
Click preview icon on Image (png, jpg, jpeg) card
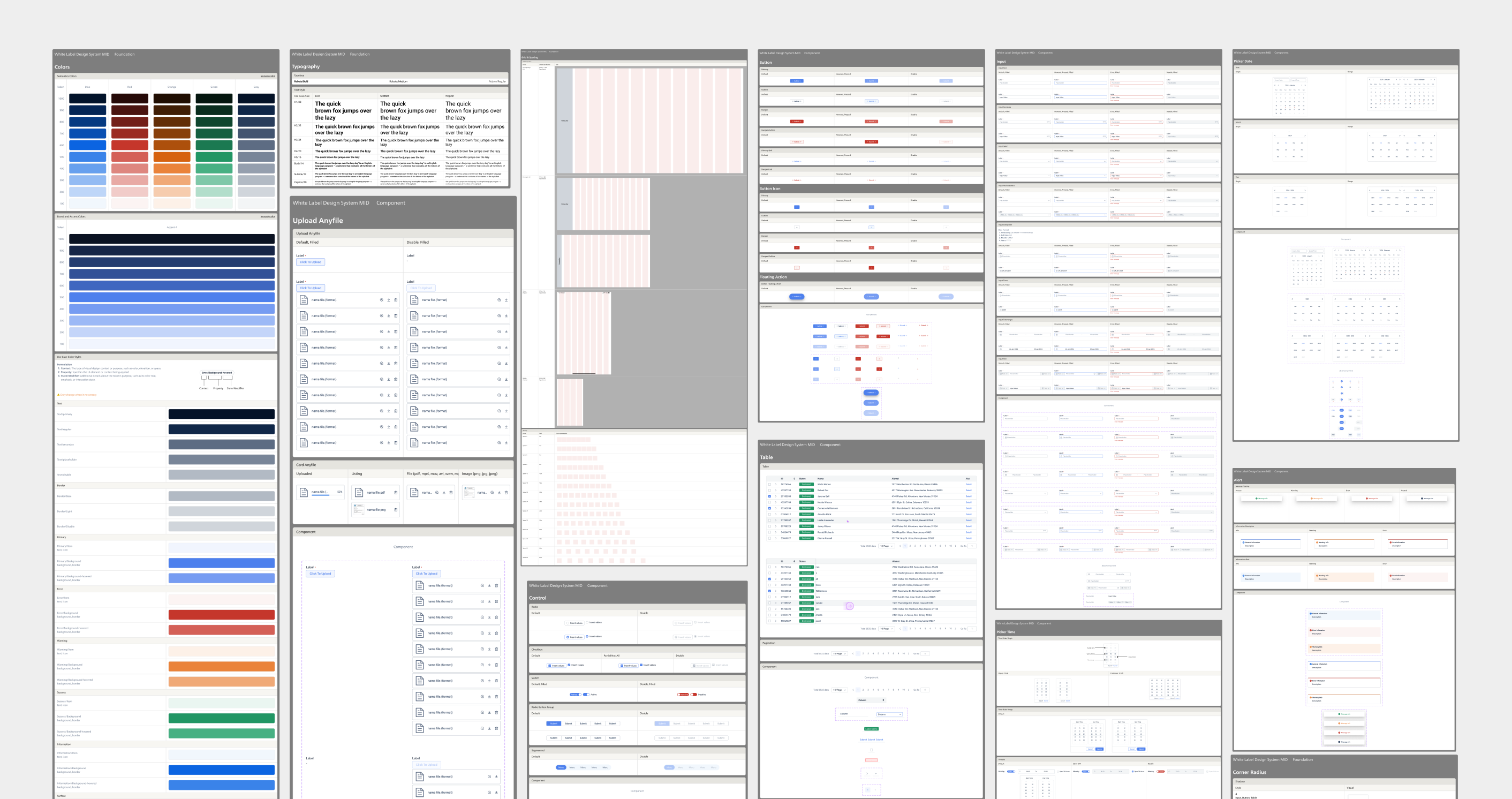tap(492, 493)
